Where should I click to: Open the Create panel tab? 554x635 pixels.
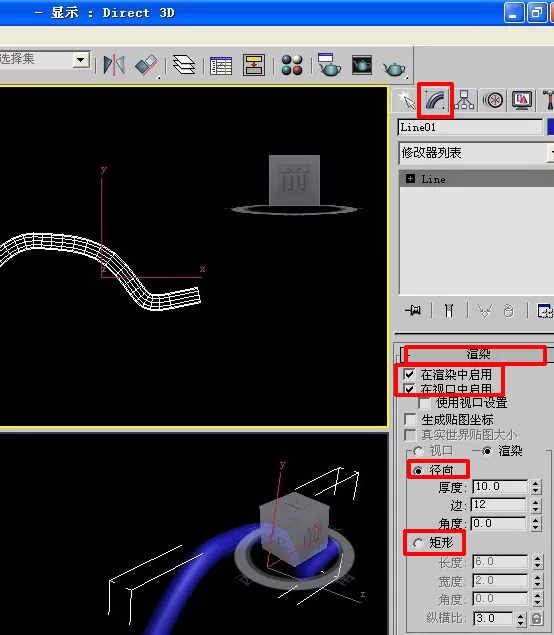point(406,100)
